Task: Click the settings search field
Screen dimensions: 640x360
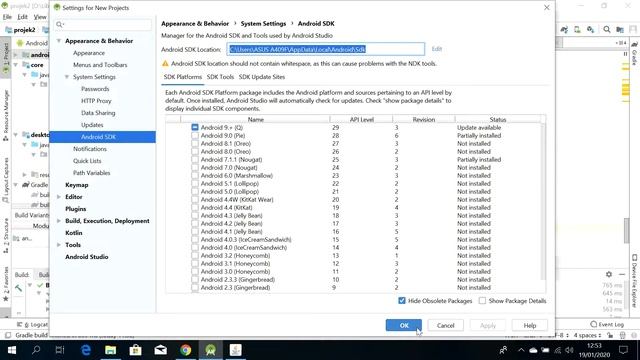Action: coord(103,24)
